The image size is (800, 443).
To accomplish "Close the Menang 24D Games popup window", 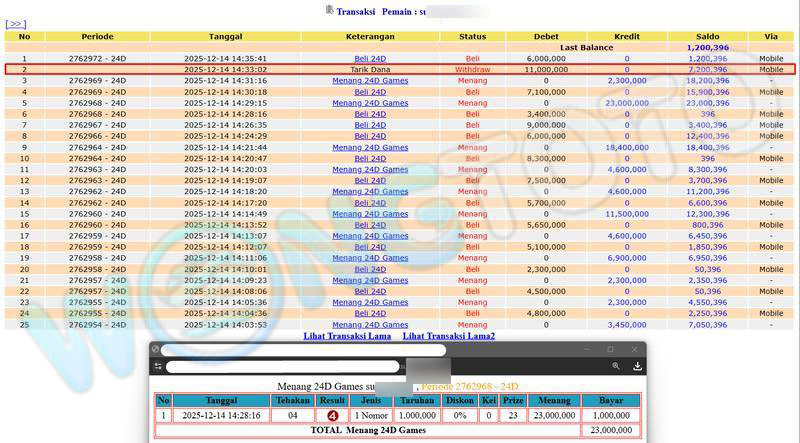I will click(x=633, y=350).
